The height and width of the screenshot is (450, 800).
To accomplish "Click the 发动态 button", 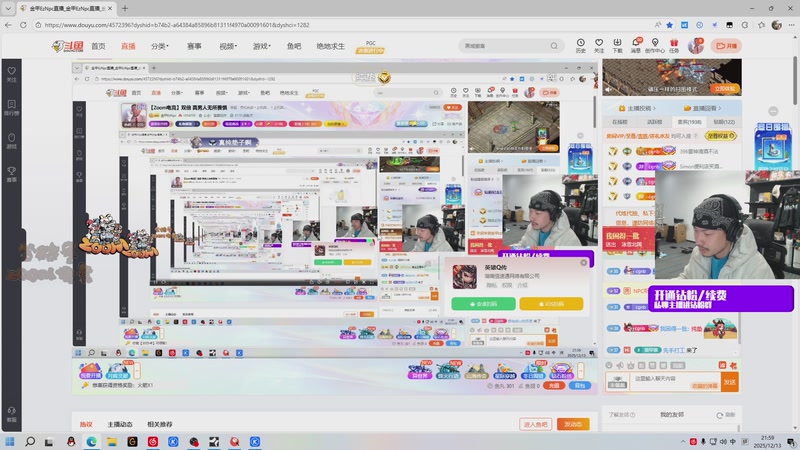I will [x=573, y=424].
